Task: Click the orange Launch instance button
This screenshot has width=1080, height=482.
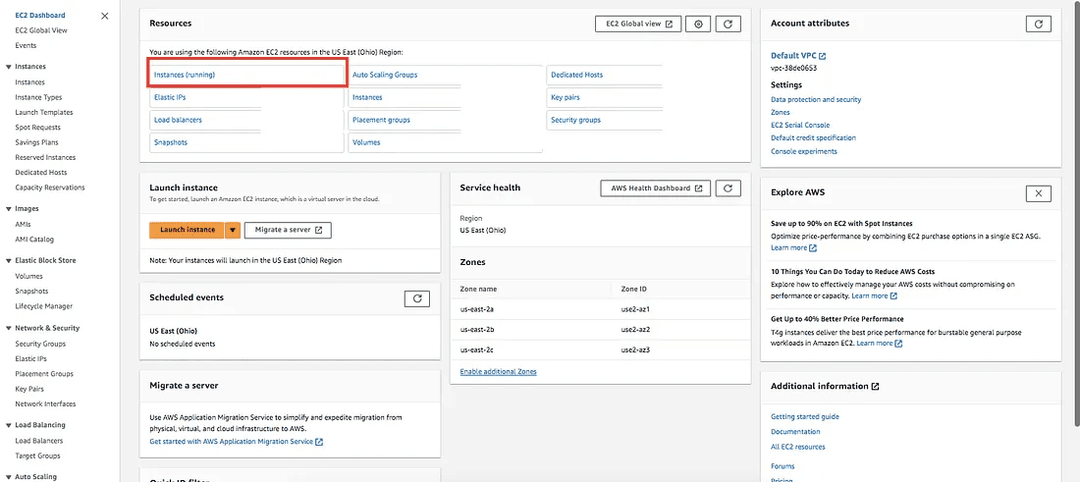Action: (x=187, y=230)
